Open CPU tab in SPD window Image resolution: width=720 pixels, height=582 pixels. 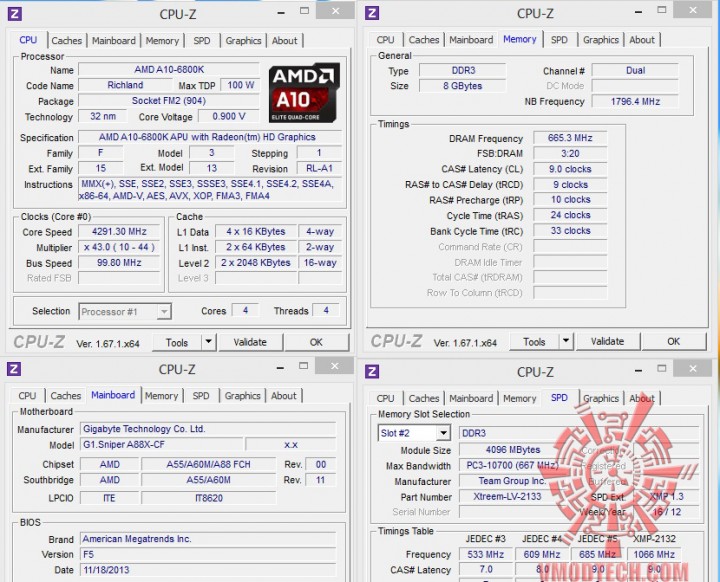coord(385,398)
